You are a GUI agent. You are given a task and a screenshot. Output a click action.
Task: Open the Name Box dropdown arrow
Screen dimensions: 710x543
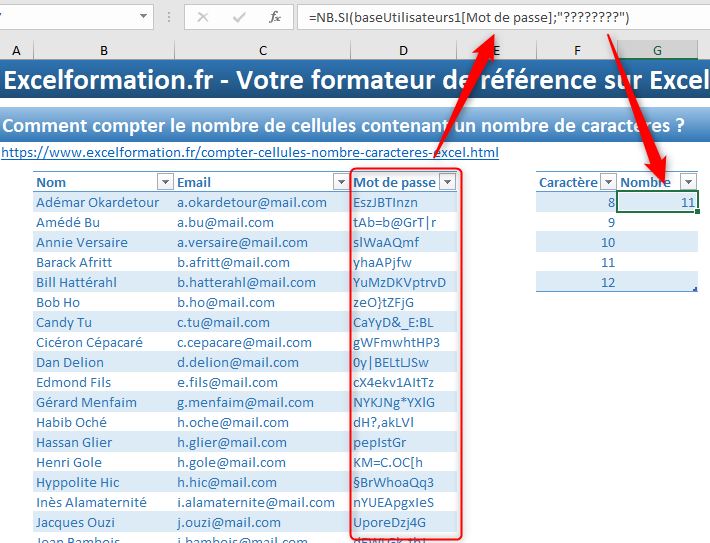145,18
